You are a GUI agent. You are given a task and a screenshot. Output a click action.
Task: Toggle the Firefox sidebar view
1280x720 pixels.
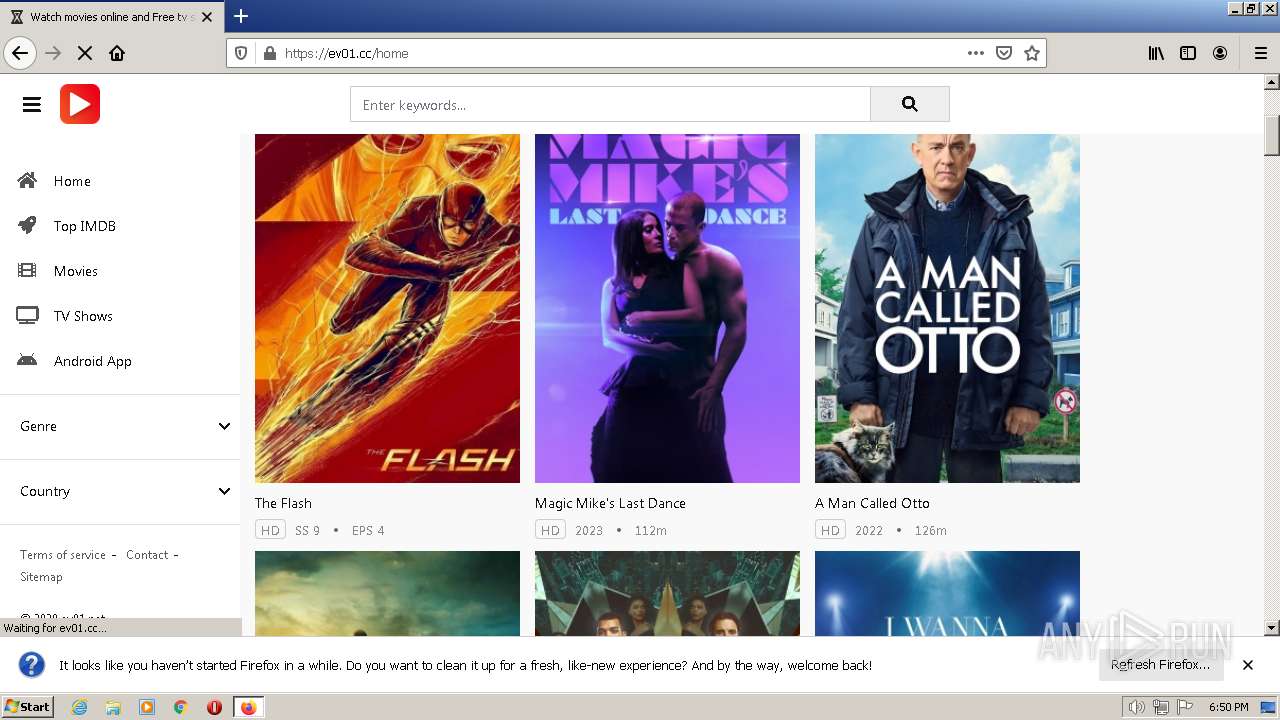click(1188, 53)
